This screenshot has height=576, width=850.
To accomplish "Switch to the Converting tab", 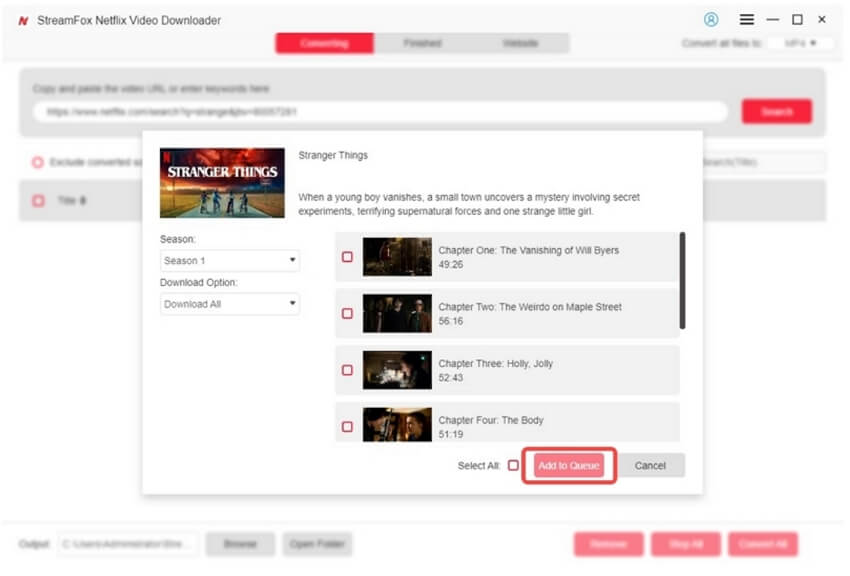I will click(324, 43).
